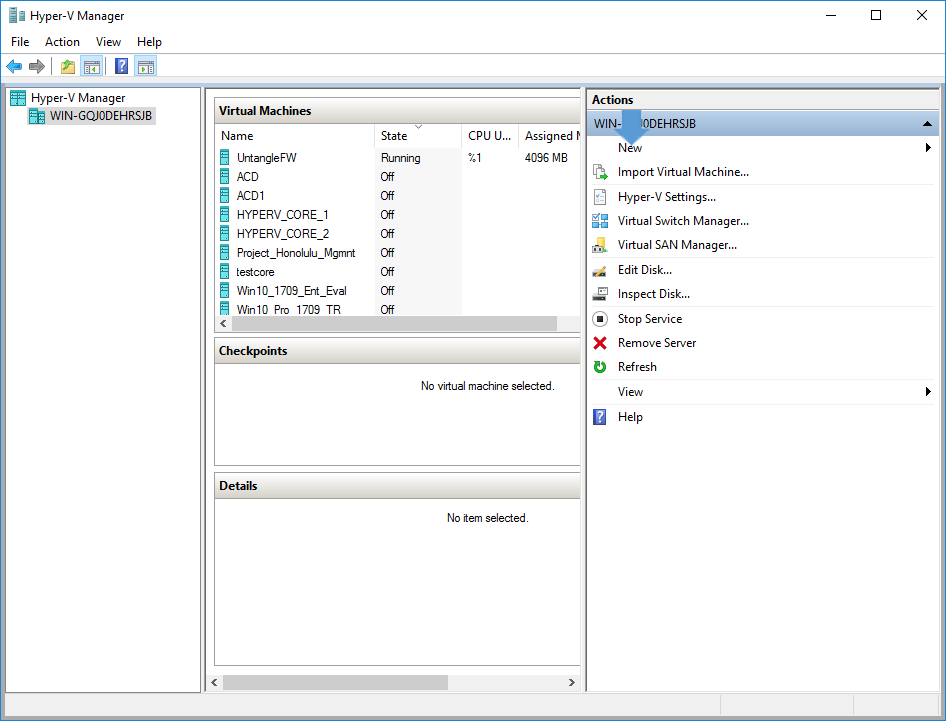Select the Hyper-V Manager tree root
946x721 pixels.
click(78, 98)
